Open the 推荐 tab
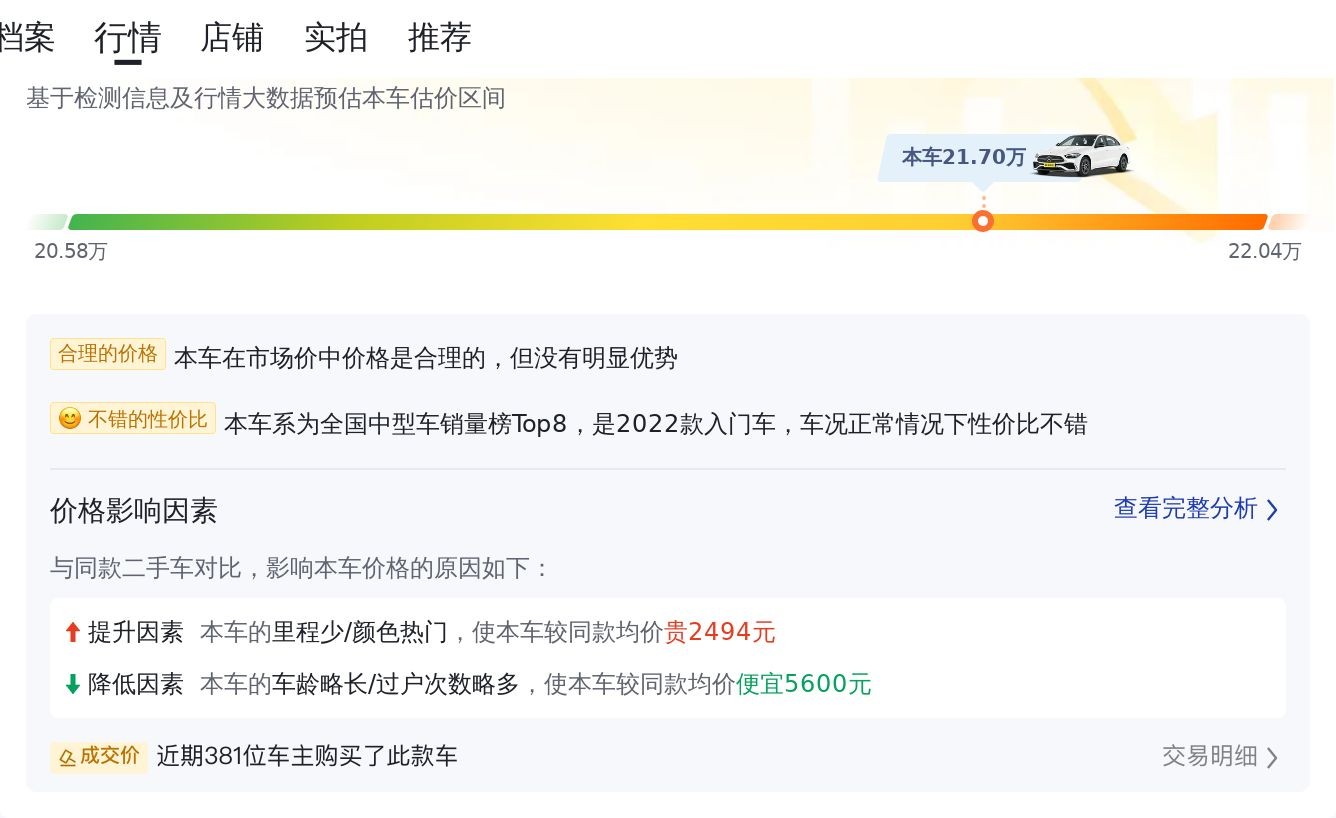This screenshot has width=1336, height=818. 440,38
